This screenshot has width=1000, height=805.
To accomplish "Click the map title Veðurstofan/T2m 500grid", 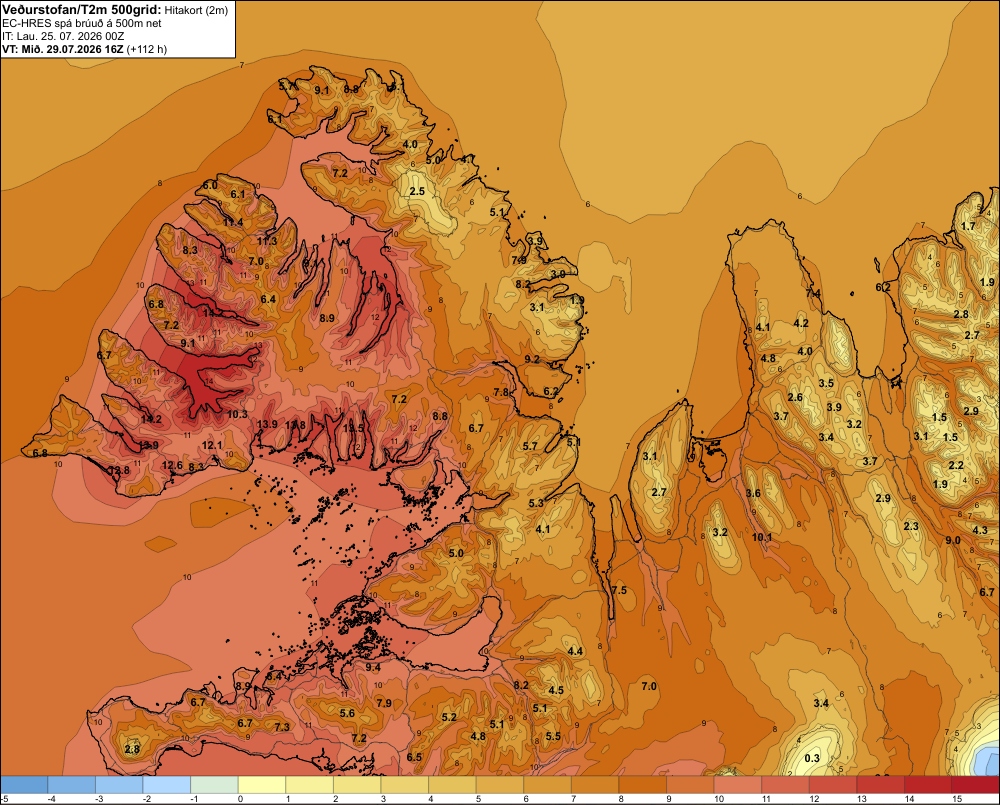I will click(81, 10).
